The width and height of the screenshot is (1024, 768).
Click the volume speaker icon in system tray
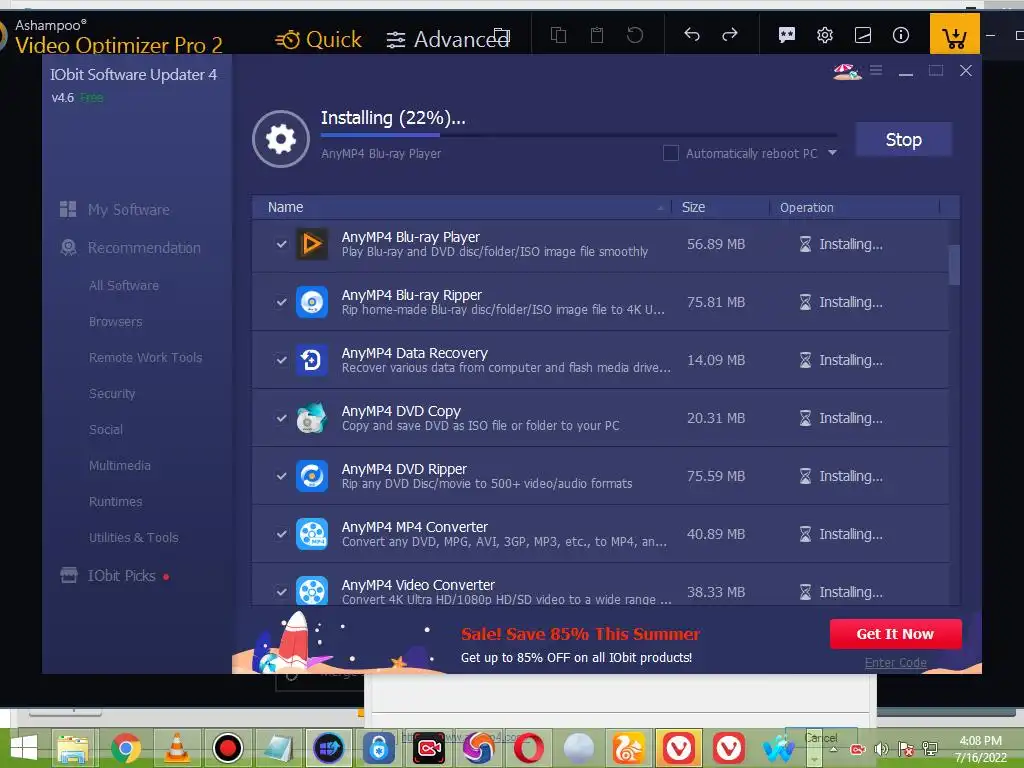882,749
